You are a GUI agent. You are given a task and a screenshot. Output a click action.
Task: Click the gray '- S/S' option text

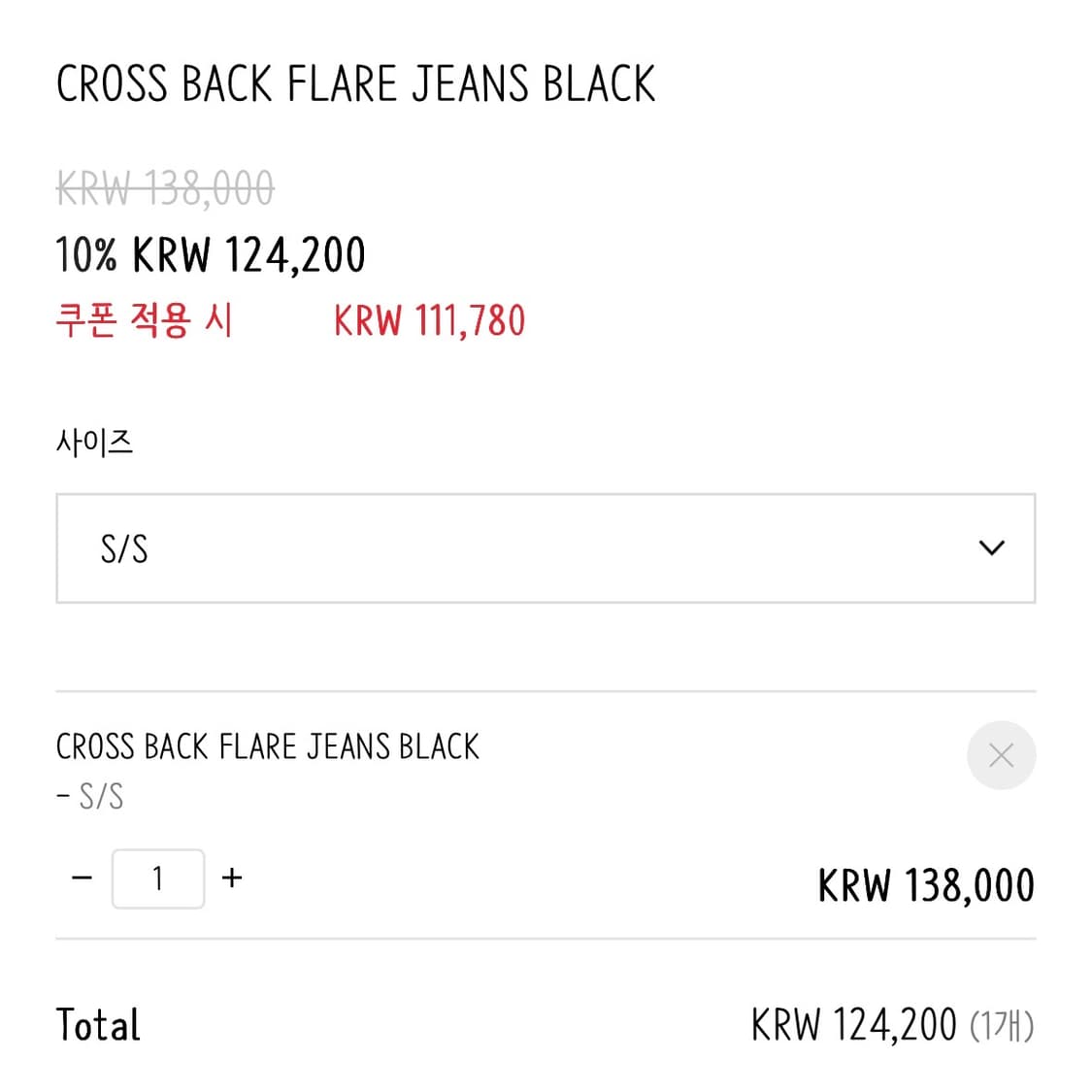90,797
